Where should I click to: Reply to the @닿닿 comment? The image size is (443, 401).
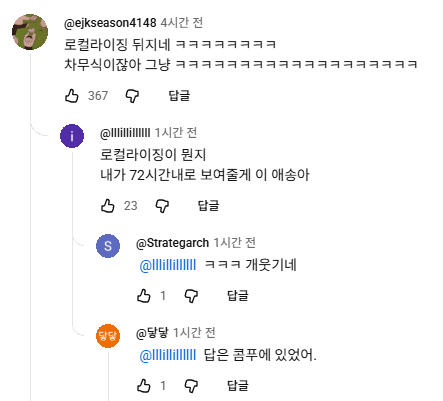(238, 386)
